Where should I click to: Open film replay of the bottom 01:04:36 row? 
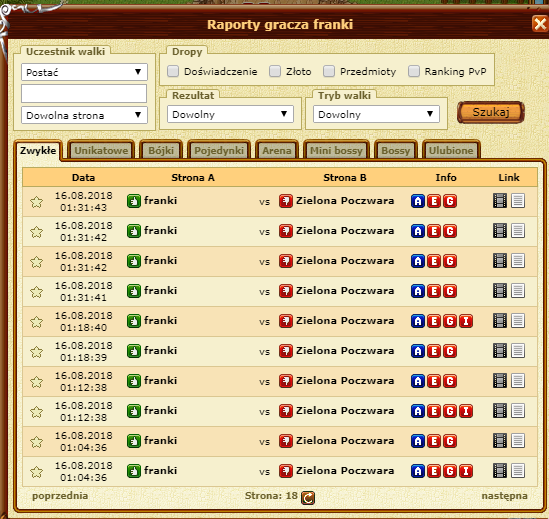coord(500,471)
